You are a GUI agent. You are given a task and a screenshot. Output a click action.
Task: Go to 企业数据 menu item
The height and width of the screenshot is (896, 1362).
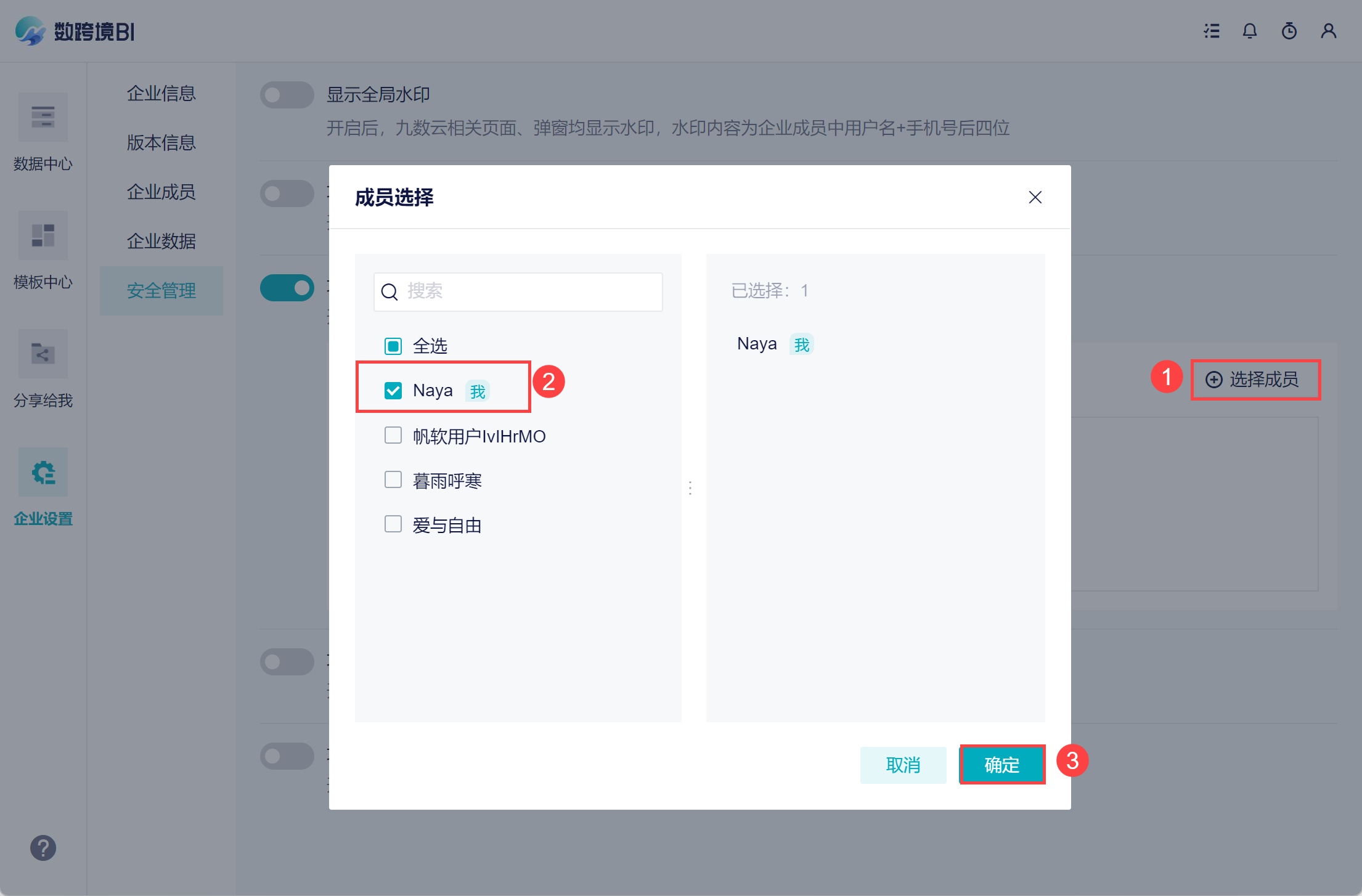[161, 242]
